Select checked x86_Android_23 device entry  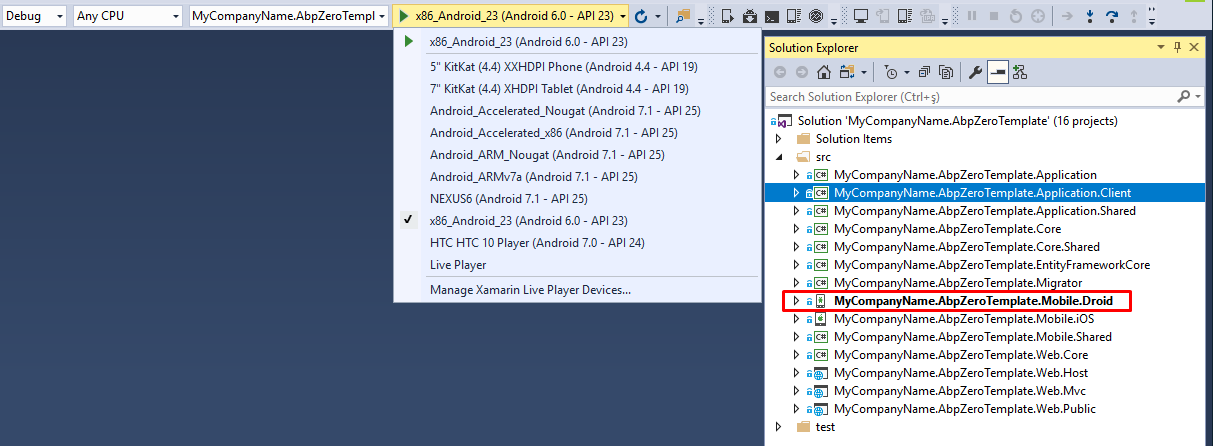(576, 221)
